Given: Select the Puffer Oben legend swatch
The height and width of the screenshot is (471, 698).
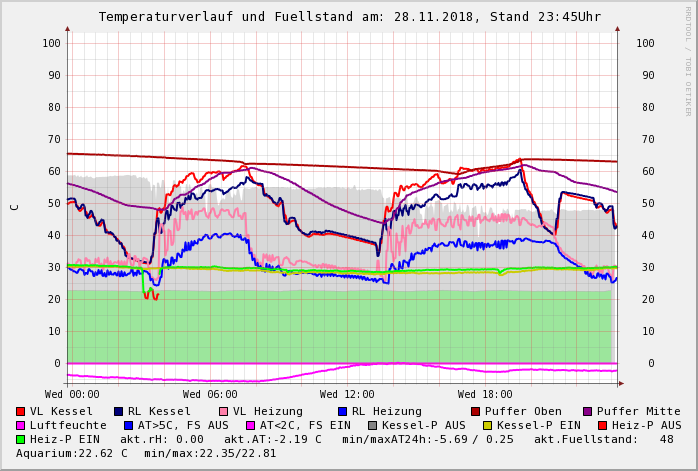Looking at the screenshot, I should [476, 411].
